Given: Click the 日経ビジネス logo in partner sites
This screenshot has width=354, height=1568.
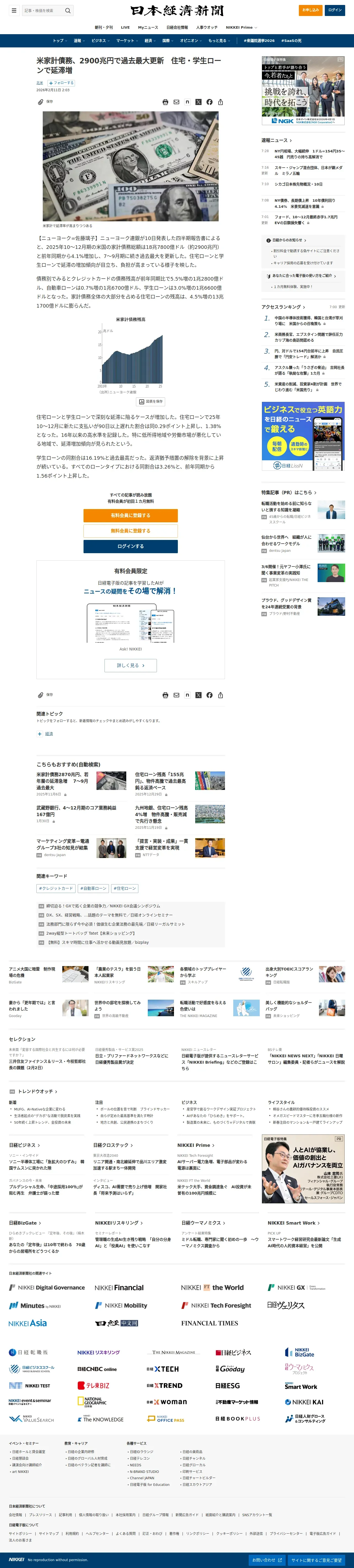Looking at the screenshot, I should pos(233,1352).
